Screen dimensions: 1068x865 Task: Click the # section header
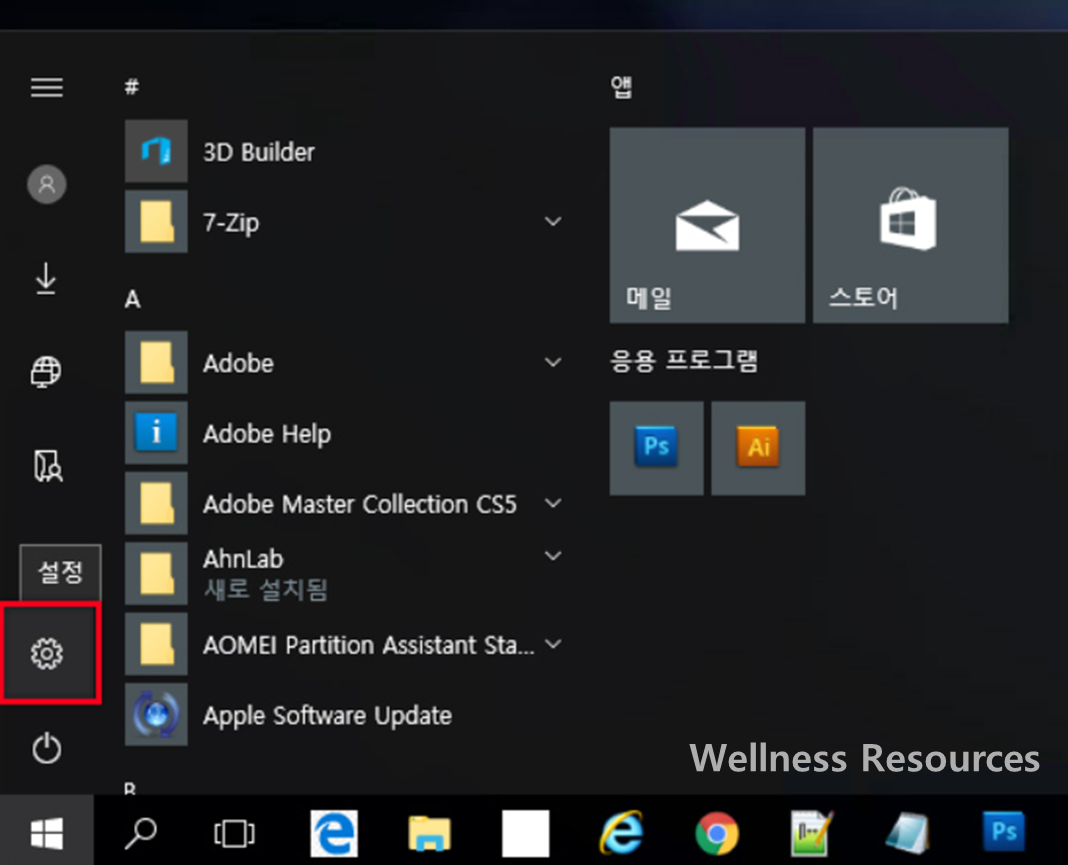tap(132, 86)
